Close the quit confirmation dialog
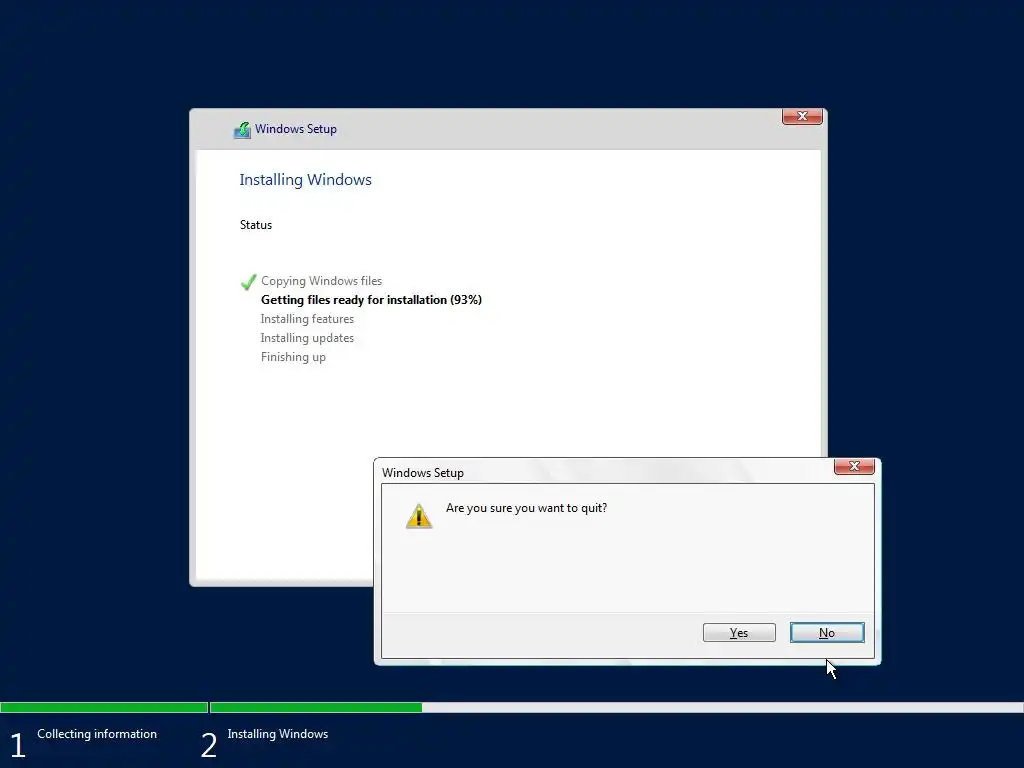The height and width of the screenshot is (768, 1024). 854,466
